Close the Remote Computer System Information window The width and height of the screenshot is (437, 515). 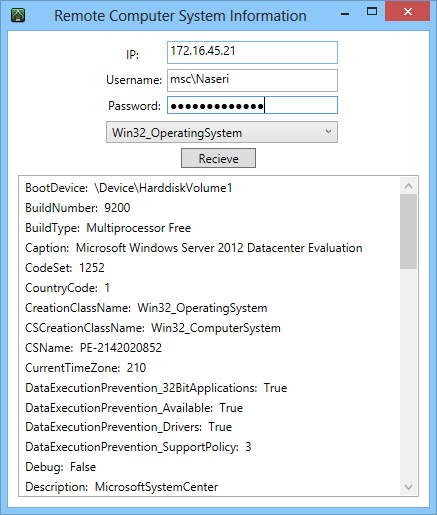[x=407, y=12]
